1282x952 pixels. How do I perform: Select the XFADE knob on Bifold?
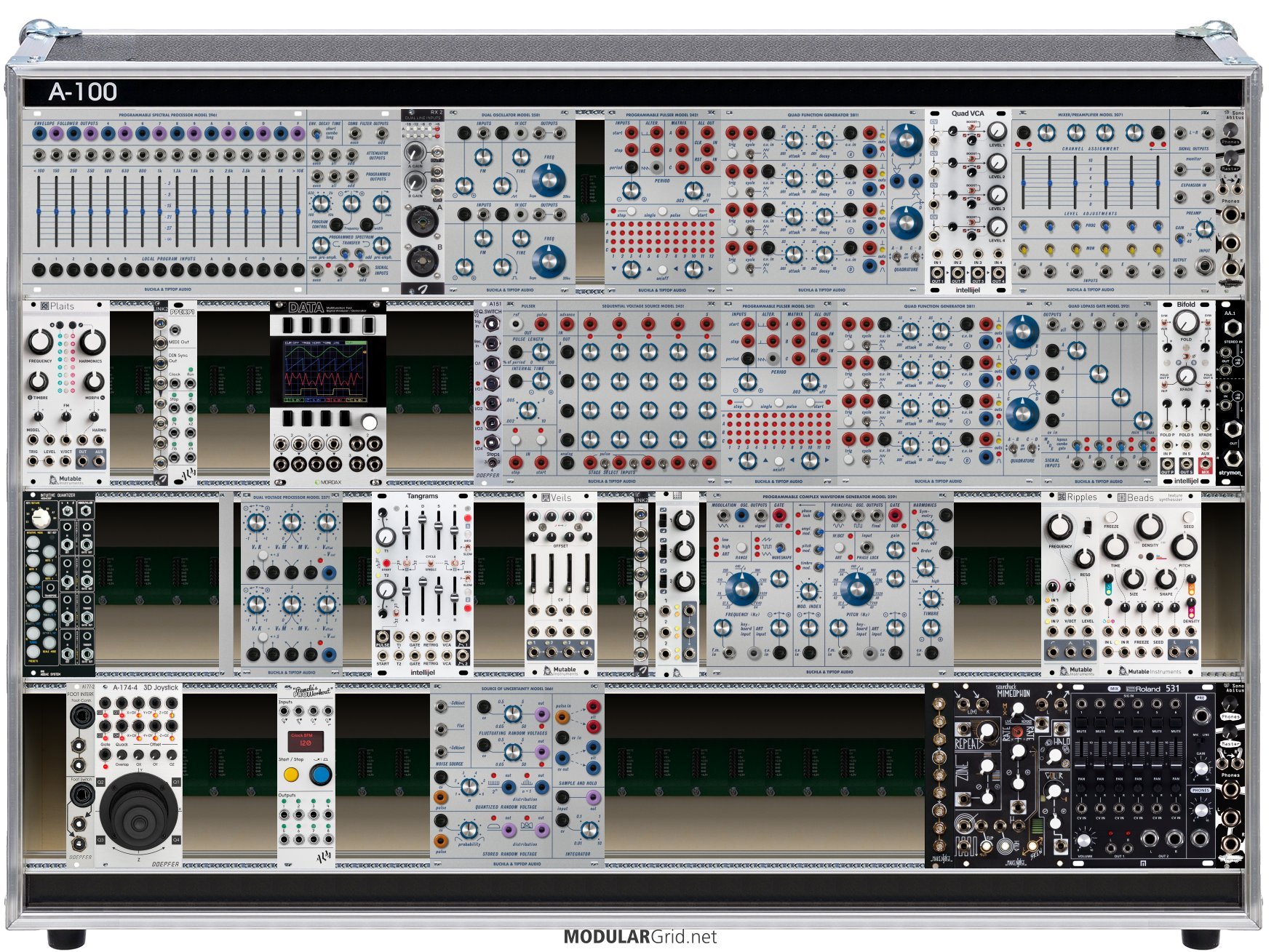1186,376
